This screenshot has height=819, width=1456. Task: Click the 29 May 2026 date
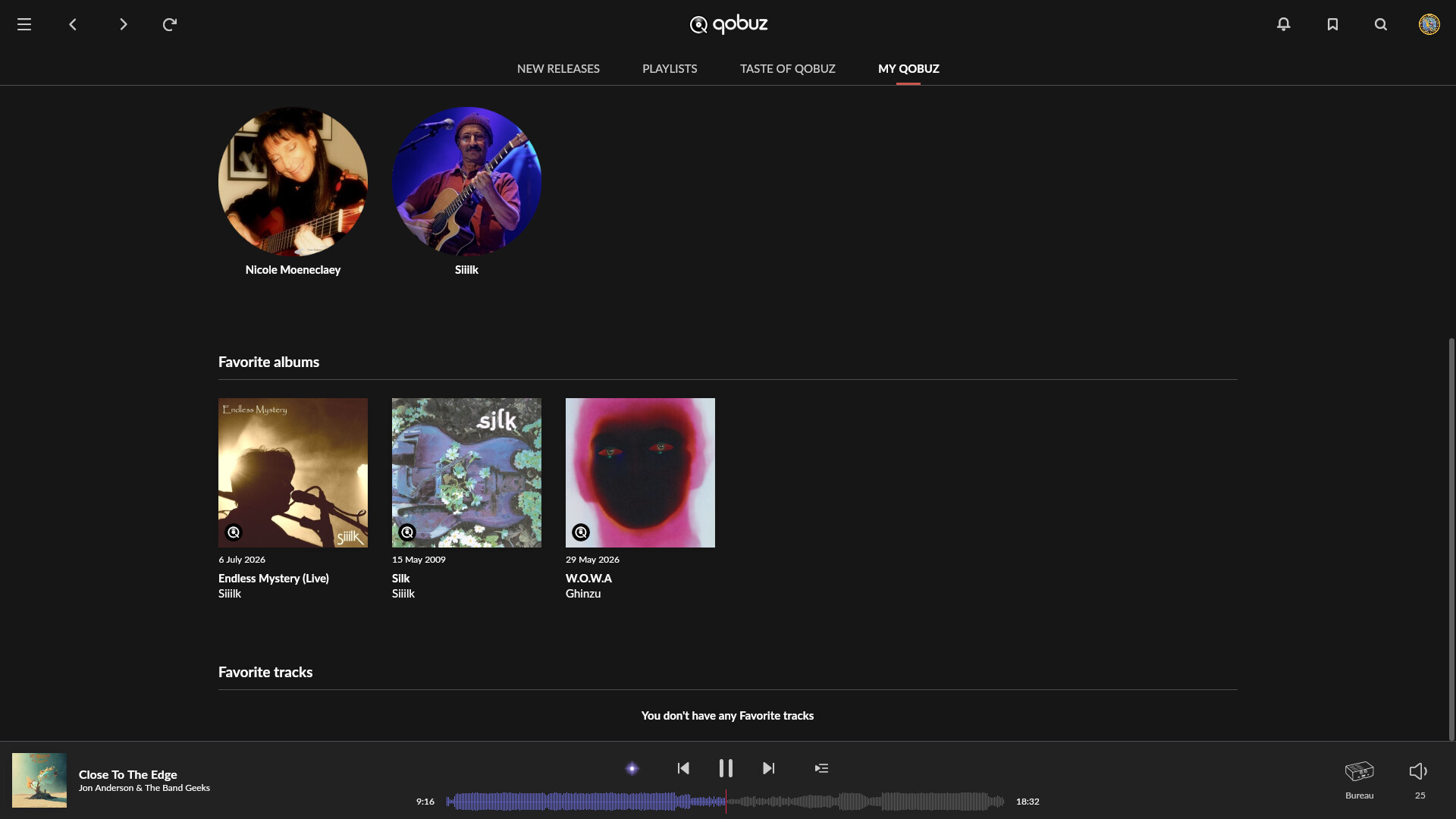tap(592, 560)
